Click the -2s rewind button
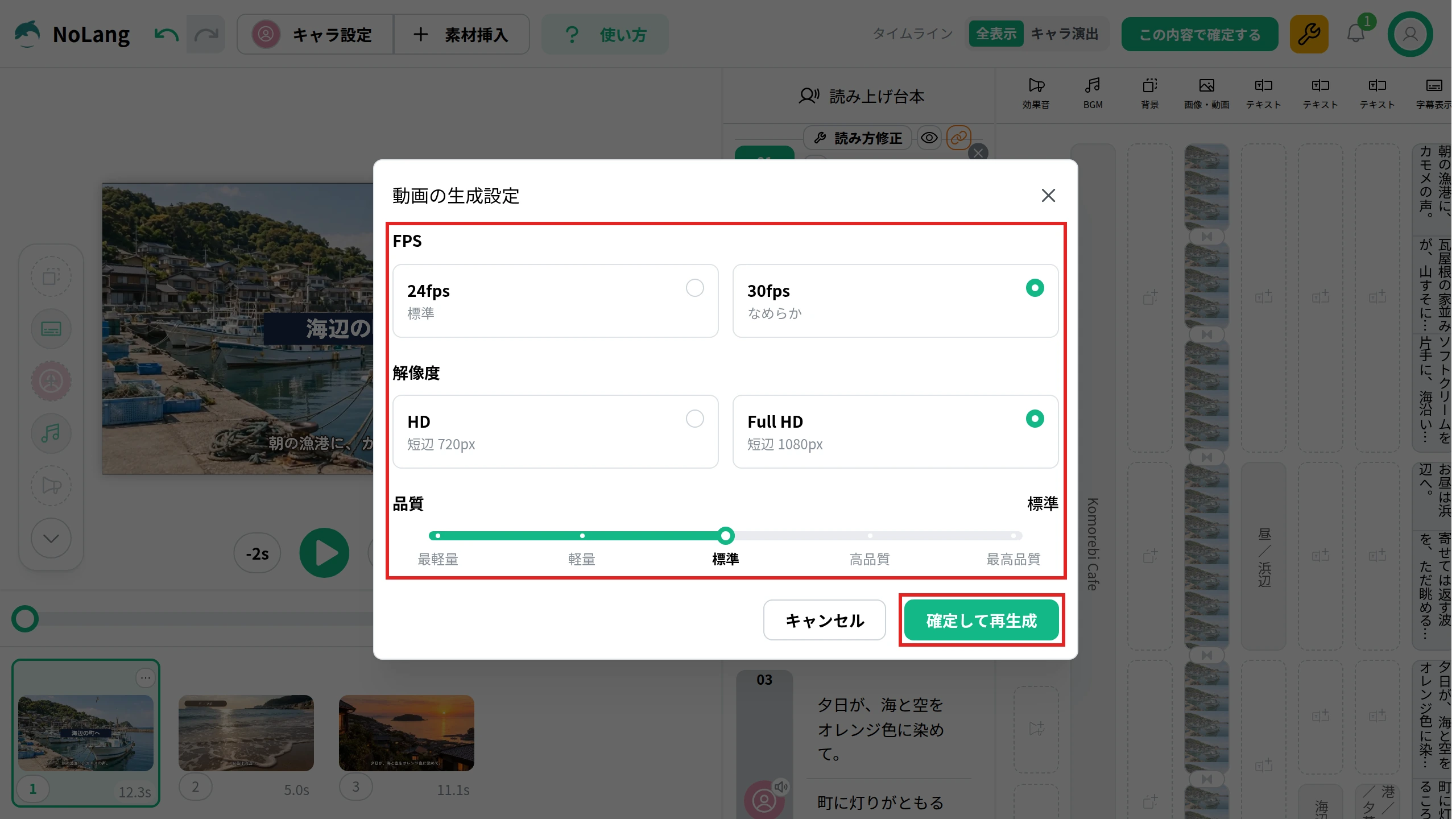Viewport: 1456px width, 819px height. (x=257, y=553)
